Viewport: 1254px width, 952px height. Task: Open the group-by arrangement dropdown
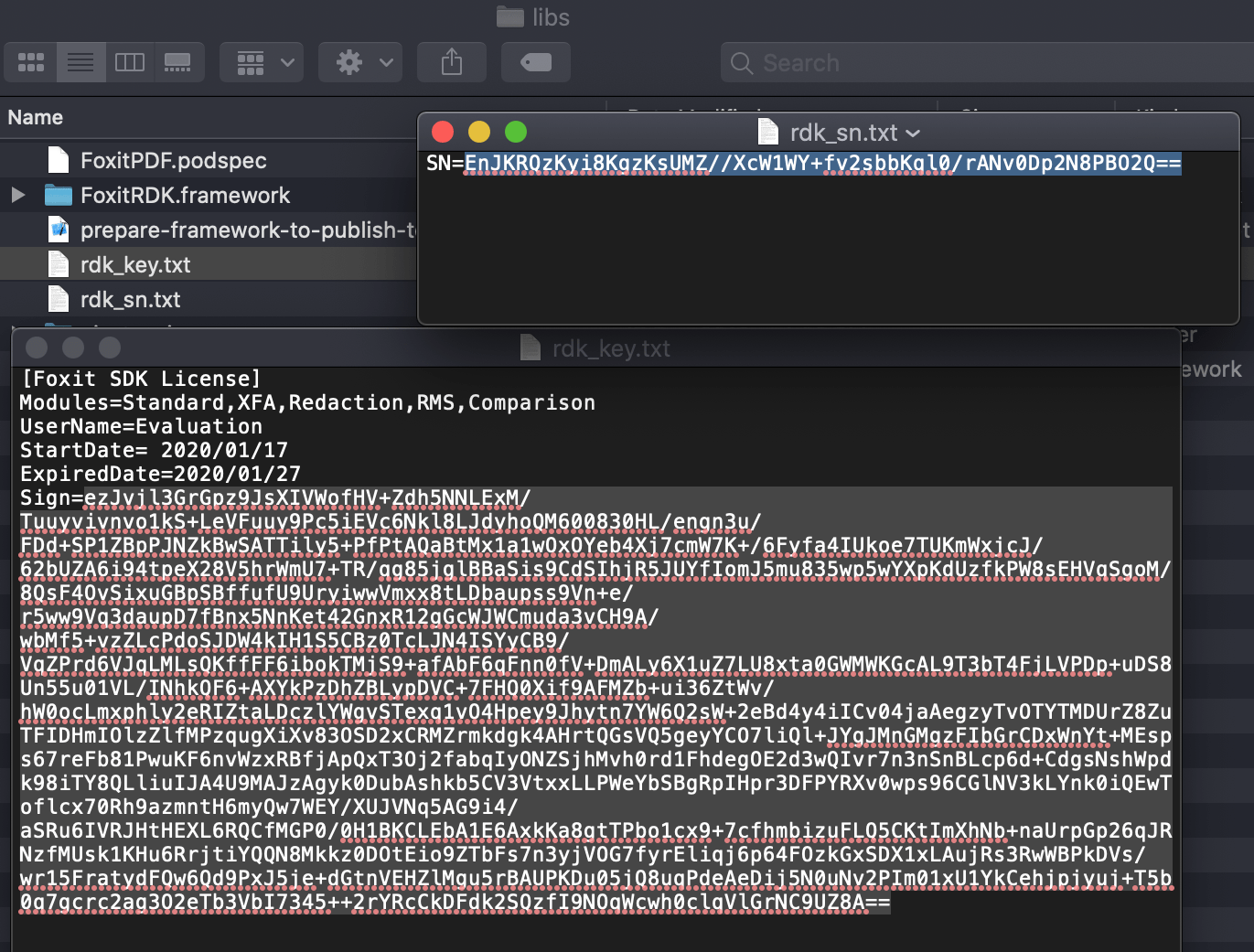click(x=263, y=62)
